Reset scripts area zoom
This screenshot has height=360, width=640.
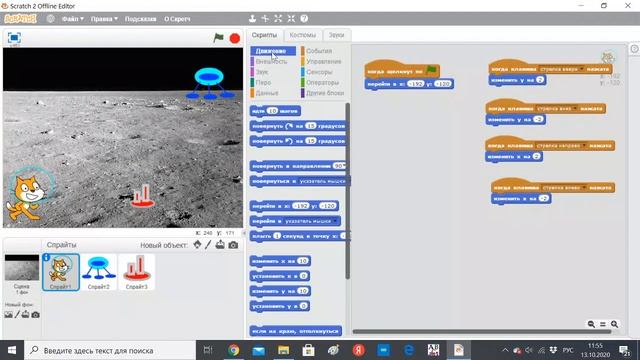click(x=603, y=324)
